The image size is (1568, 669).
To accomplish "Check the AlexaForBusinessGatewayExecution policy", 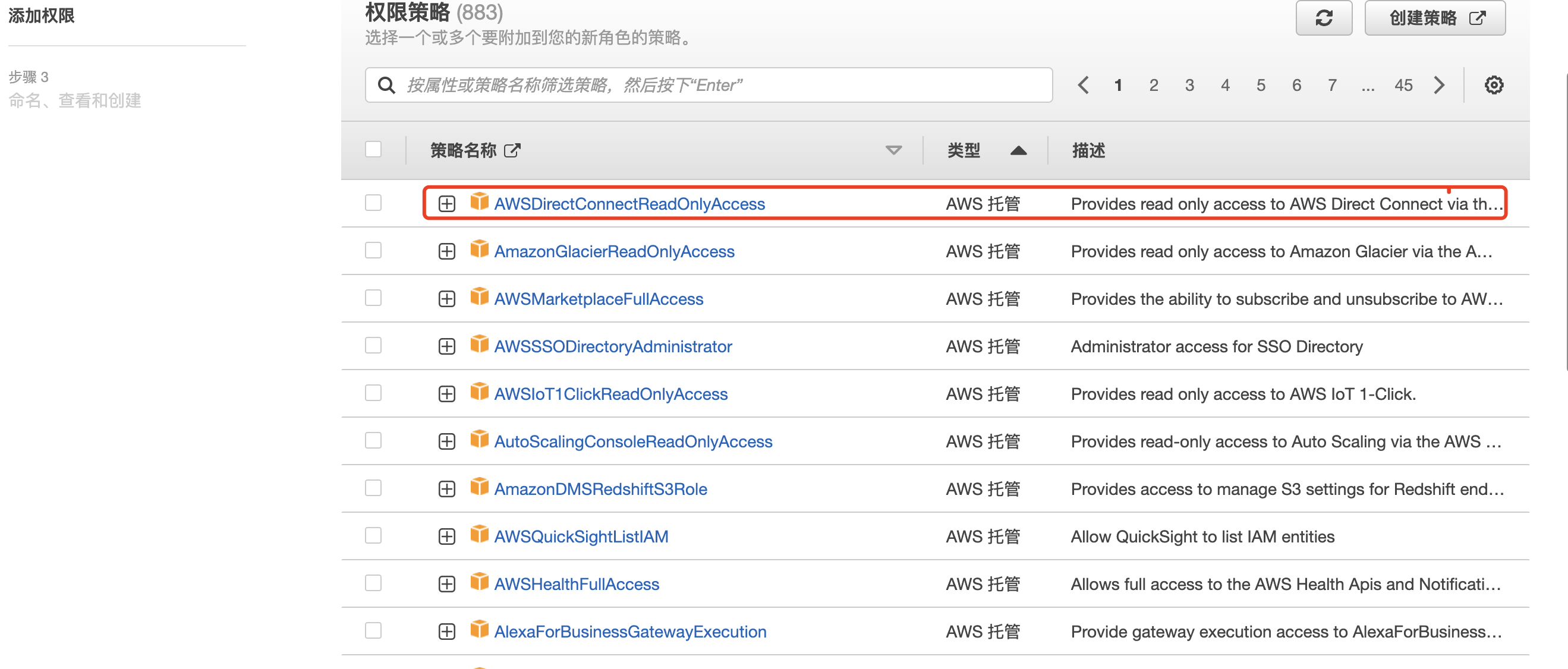I will point(373,630).
